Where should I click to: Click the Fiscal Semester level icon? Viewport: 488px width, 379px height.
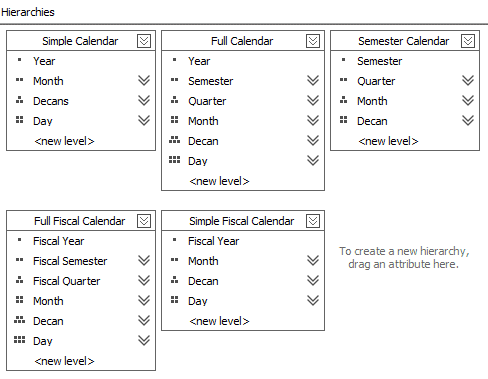click(19, 260)
